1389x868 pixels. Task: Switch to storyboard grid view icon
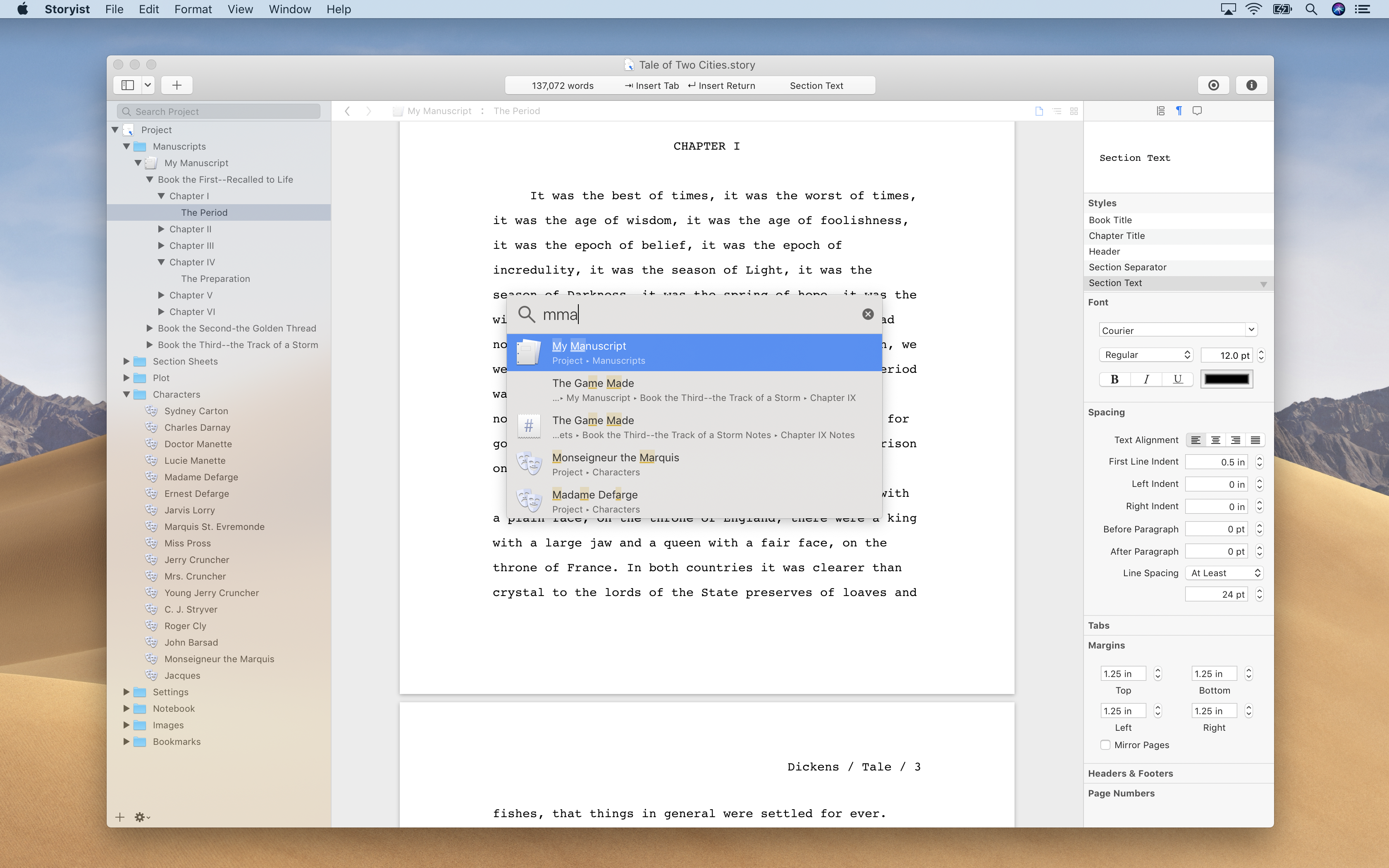(1074, 111)
